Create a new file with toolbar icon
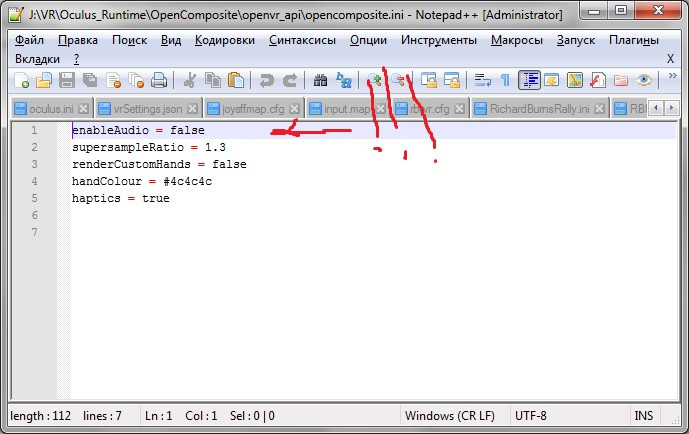 point(21,80)
